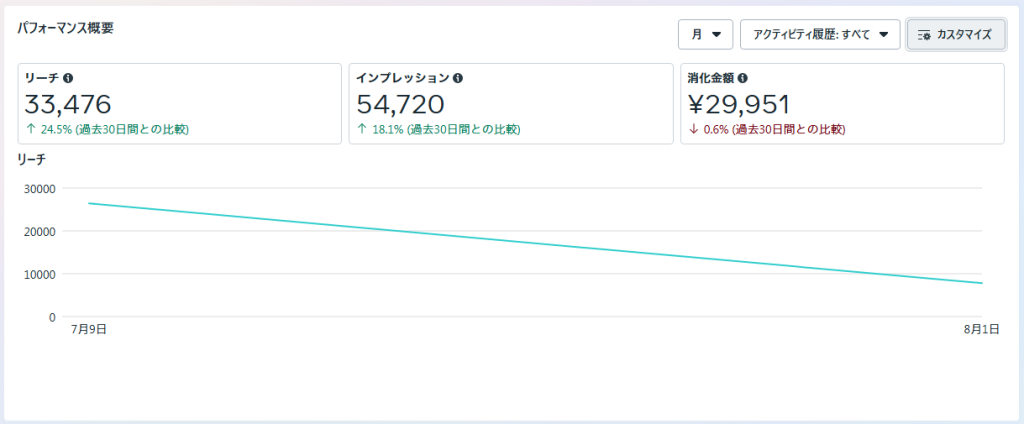Click the info icon beside 消化金額
The width and height of the screenshot is (1024, 424).
click(x=744, y=78)
